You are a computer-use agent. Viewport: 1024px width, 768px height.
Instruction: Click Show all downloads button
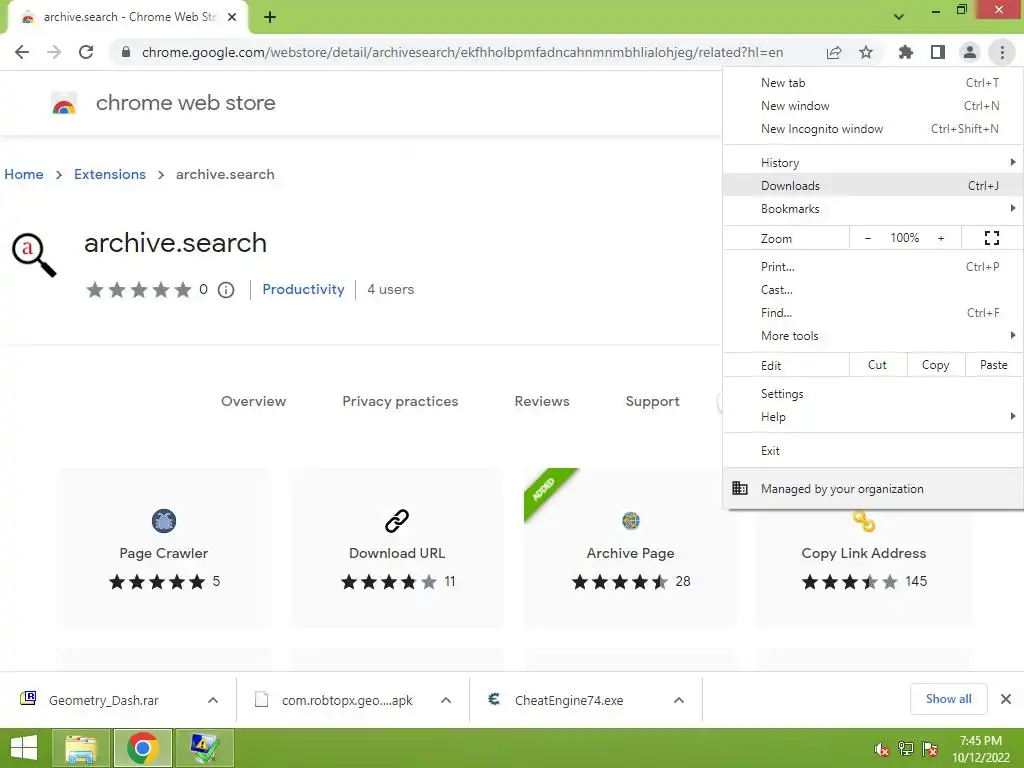click(948, 699)
